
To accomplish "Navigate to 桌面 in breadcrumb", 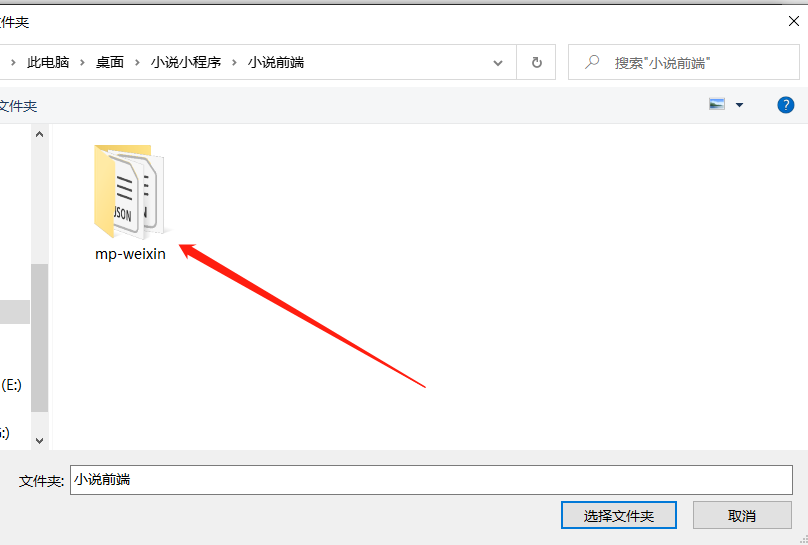I will [110, 62].
